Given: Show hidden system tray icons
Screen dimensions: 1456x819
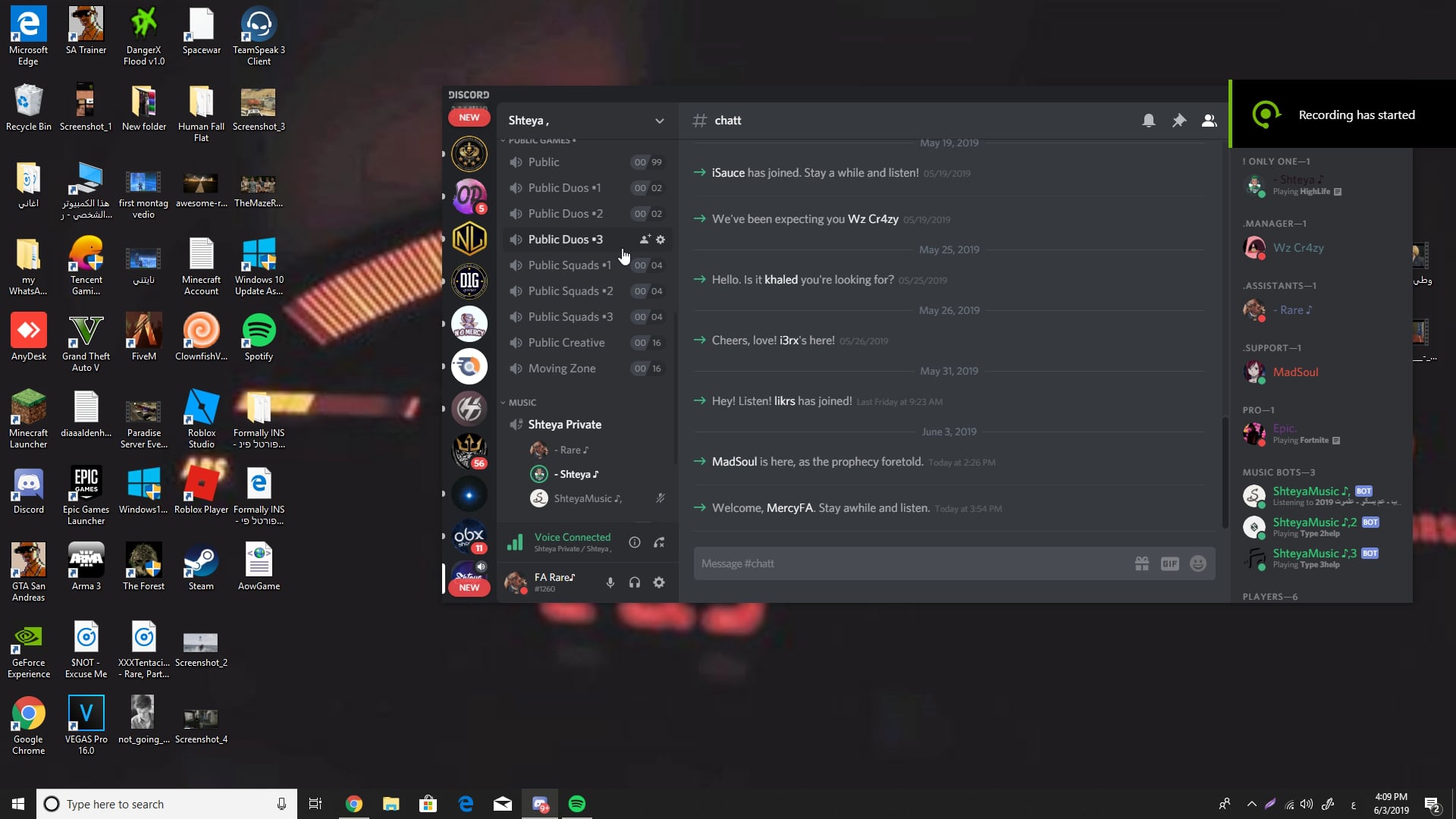Looking at the screenshot, I should click(x=1251, y=804).
